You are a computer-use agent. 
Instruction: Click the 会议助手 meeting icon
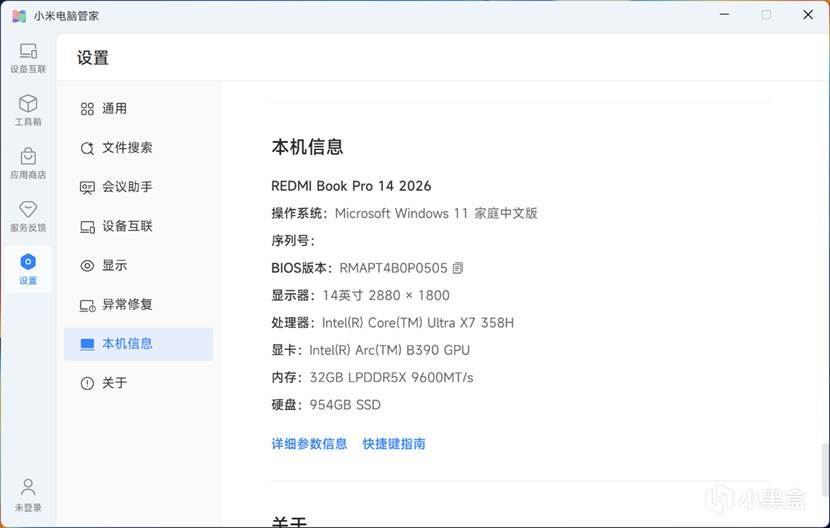(87, 187)
